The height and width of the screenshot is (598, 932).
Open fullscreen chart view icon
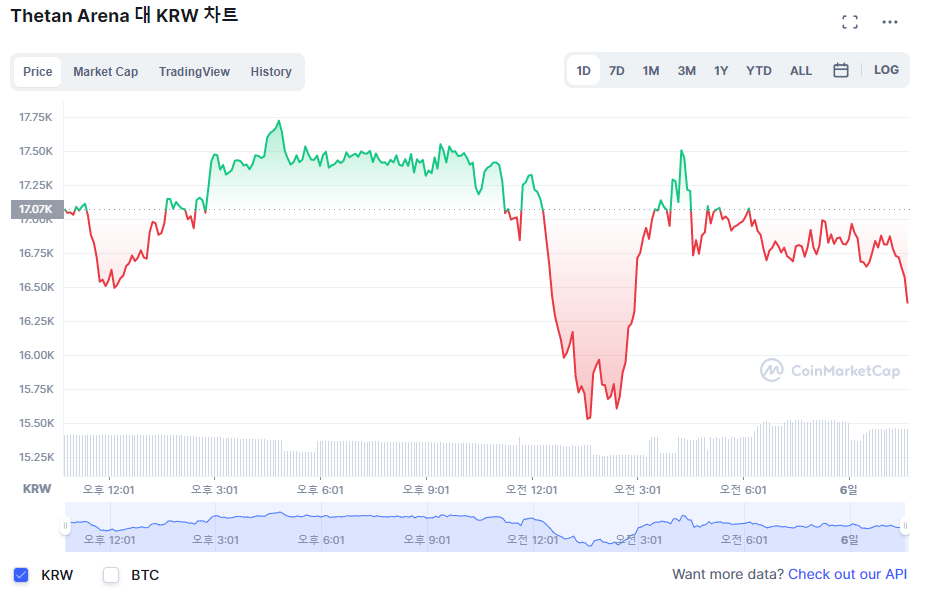849,22
